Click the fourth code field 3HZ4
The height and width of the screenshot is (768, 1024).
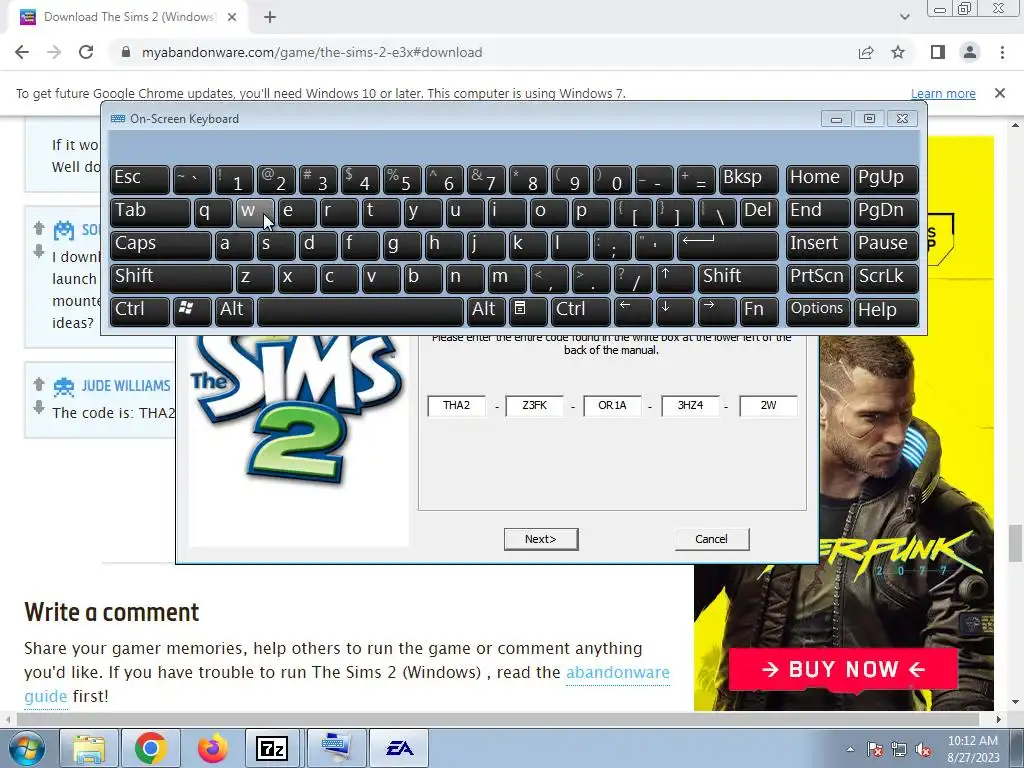[x=690, y=406]
